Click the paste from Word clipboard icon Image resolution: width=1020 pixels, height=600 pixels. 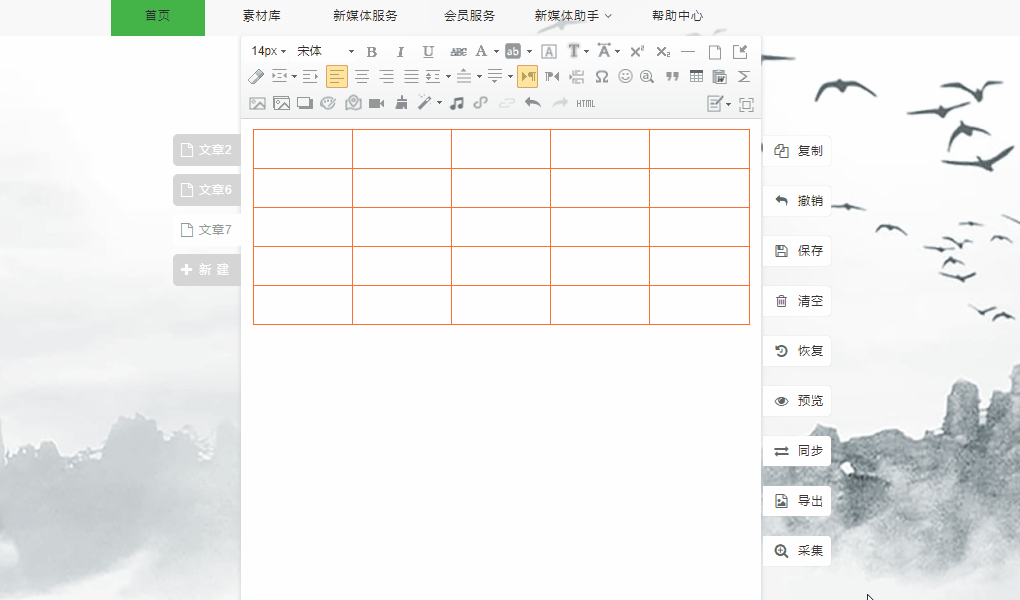click(719, 77)
